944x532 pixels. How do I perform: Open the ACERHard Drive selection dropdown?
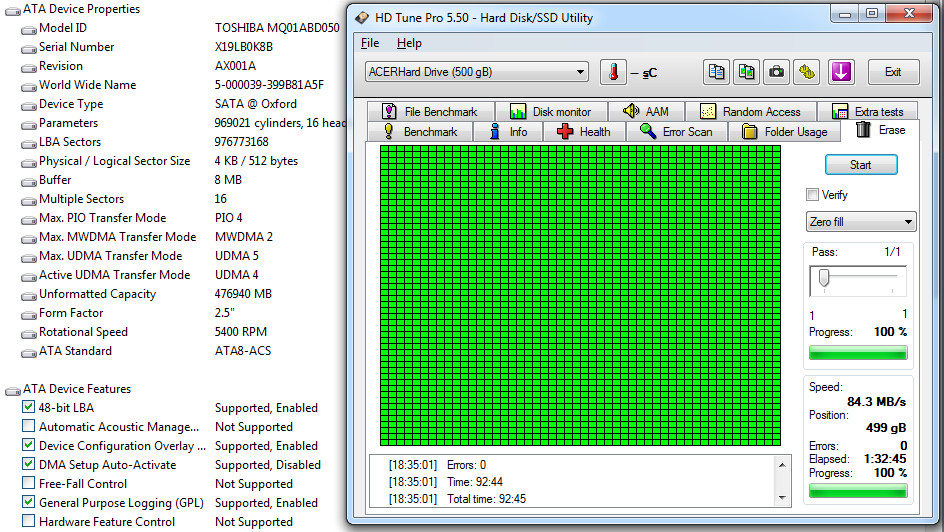click(x=477, y=72)
